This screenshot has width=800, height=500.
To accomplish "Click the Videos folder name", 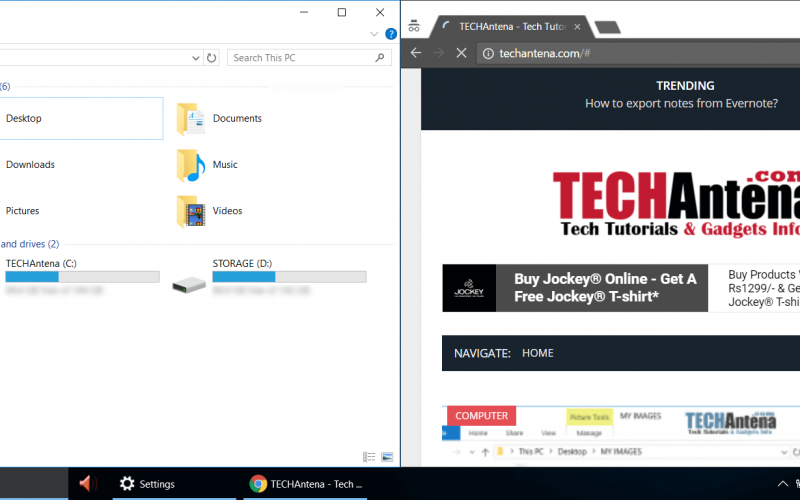I will pyautogui.click(x=228, y=211).
